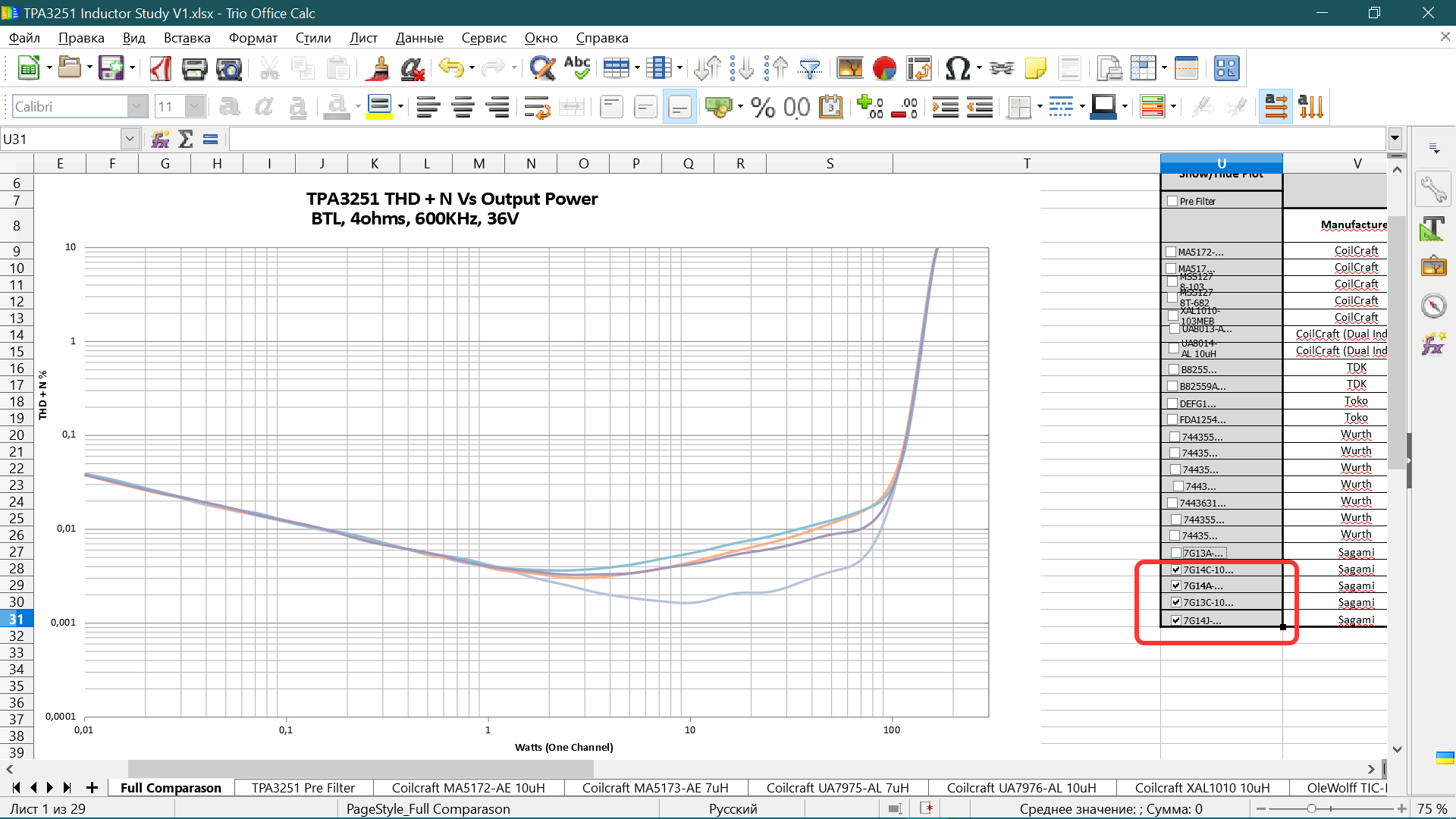1456x819 pixels.
Task: Open the background color dropdown arrow
Action: 400,107
